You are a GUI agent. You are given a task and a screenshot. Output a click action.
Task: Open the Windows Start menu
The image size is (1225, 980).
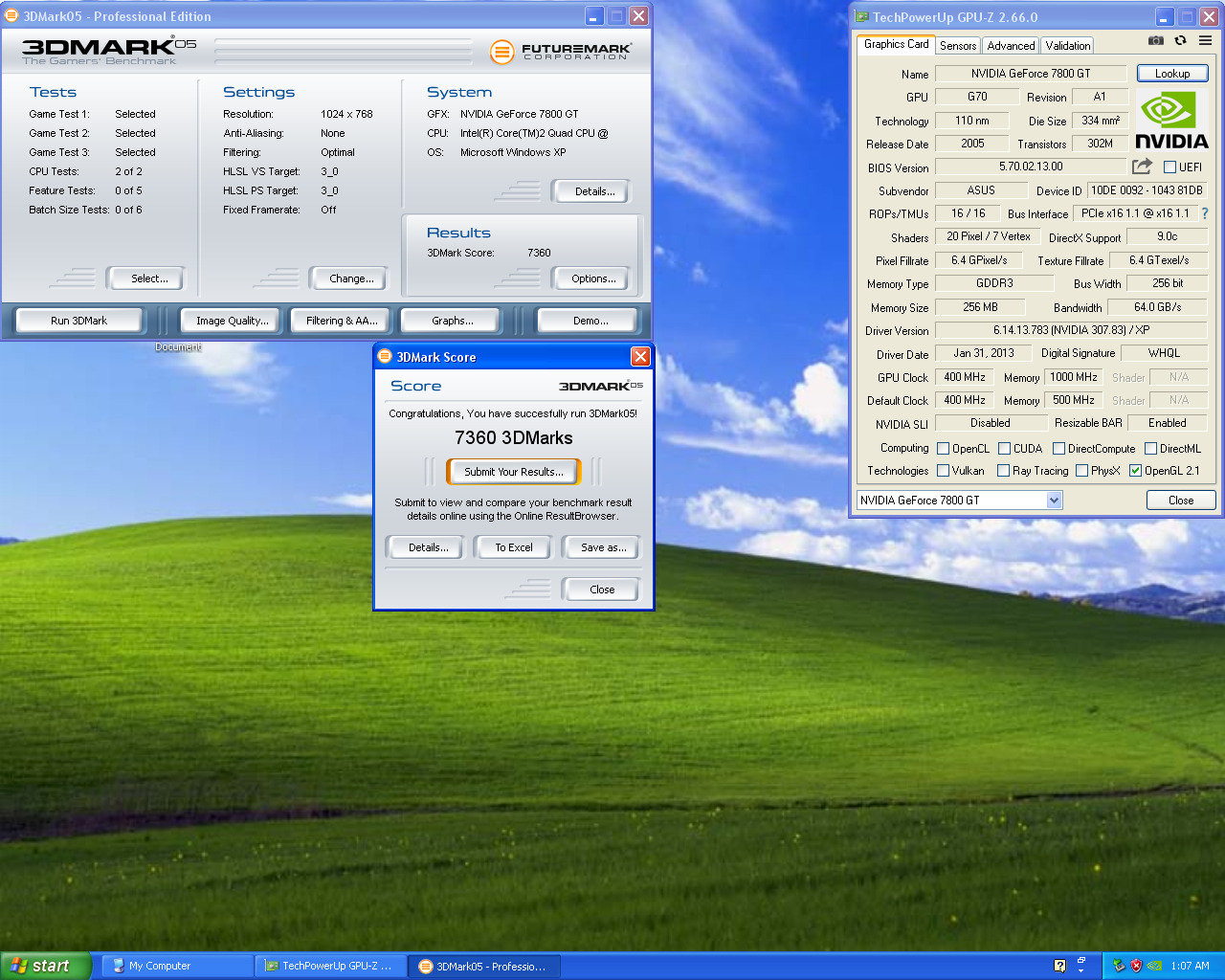46,966
